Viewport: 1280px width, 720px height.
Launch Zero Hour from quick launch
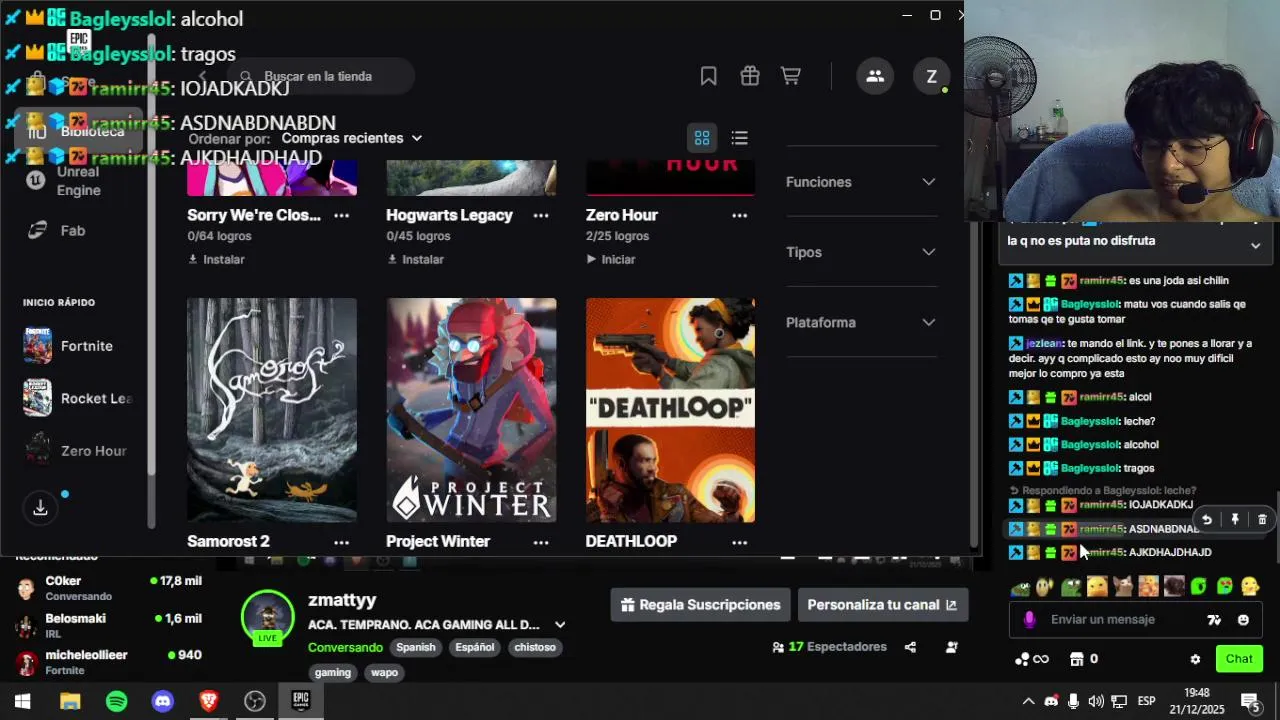click(76, 451)
